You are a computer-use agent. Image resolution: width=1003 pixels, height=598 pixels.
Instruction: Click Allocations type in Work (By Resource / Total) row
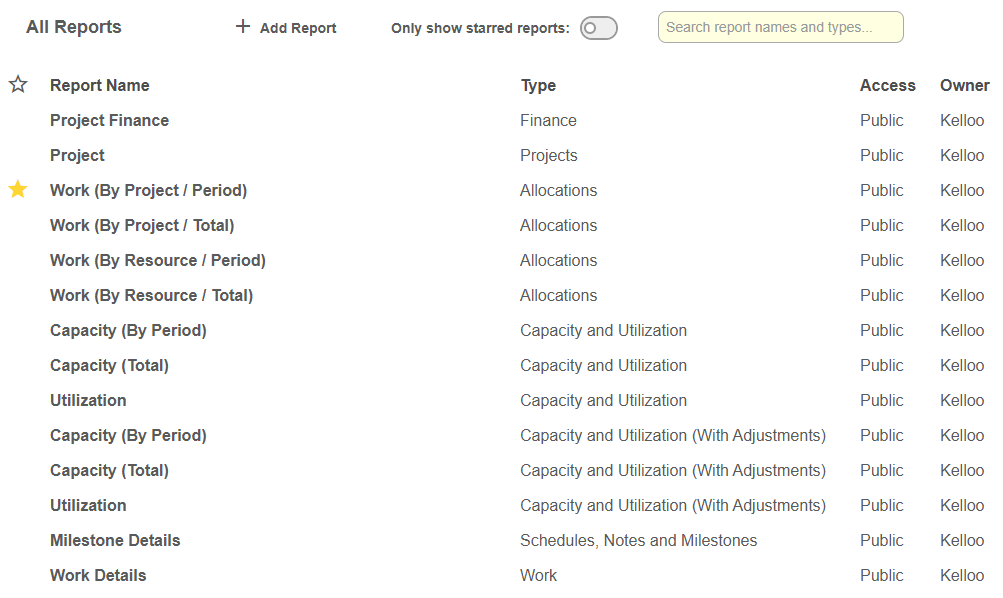[x=558, y=295]
